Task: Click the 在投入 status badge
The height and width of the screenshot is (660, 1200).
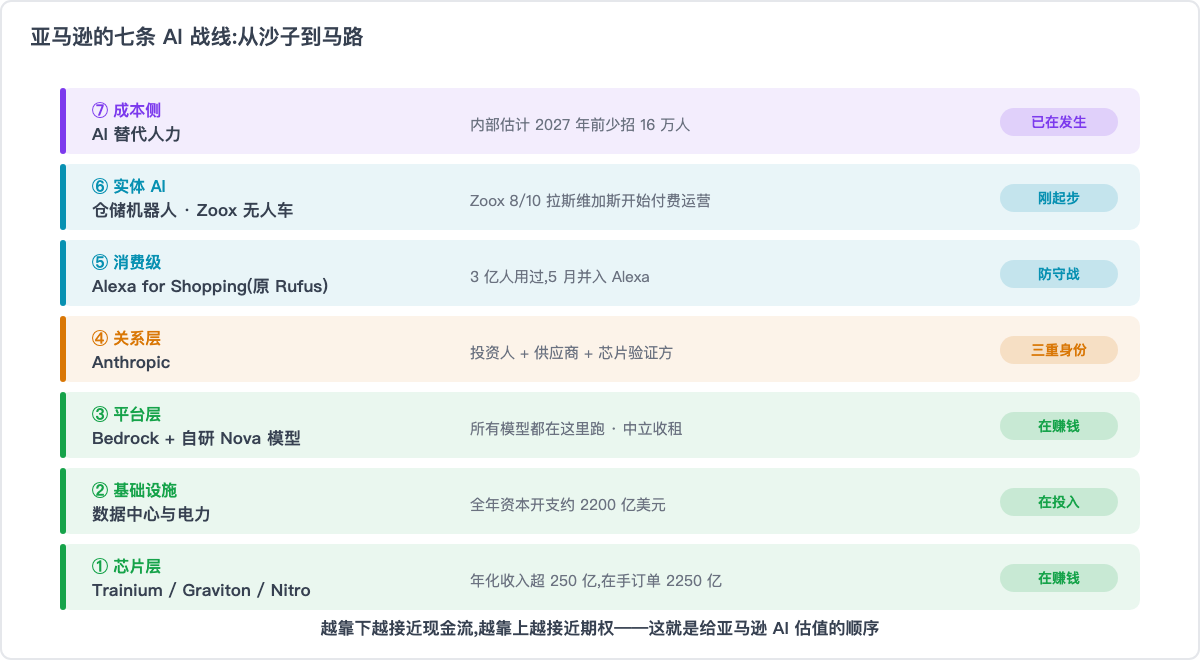Action: pos(1059,502)
